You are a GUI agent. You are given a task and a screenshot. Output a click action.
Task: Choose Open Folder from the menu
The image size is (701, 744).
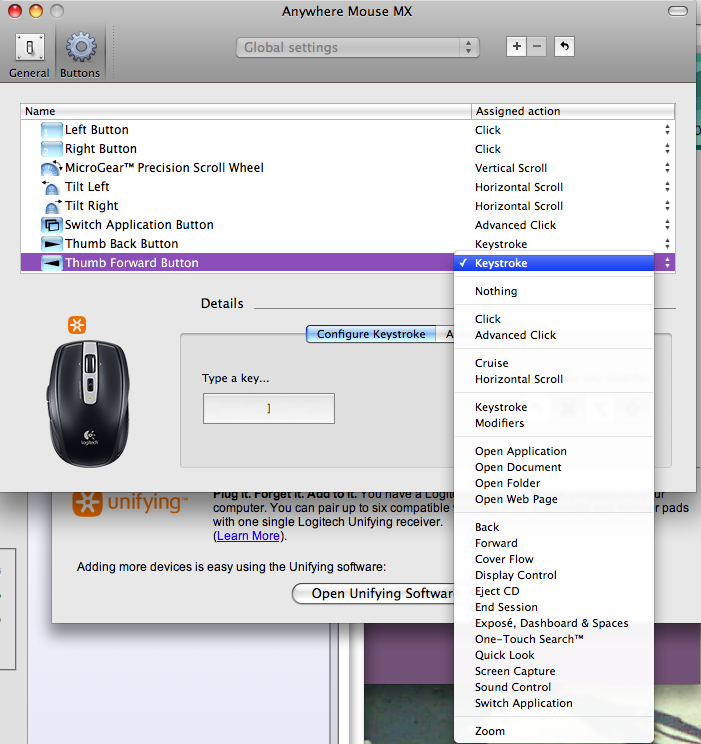coord(554,483)
